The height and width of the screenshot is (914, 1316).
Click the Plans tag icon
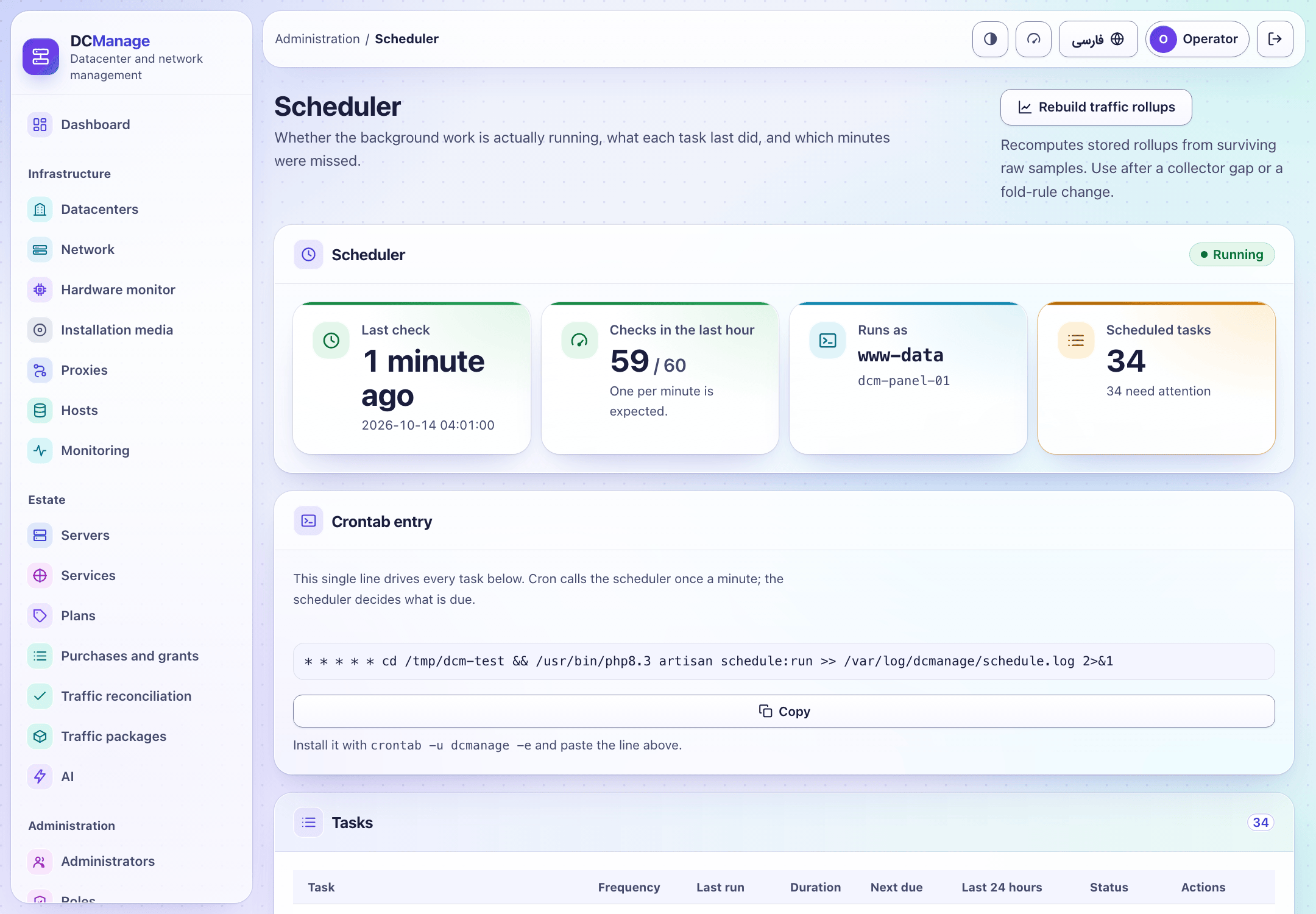pos(40,615)
